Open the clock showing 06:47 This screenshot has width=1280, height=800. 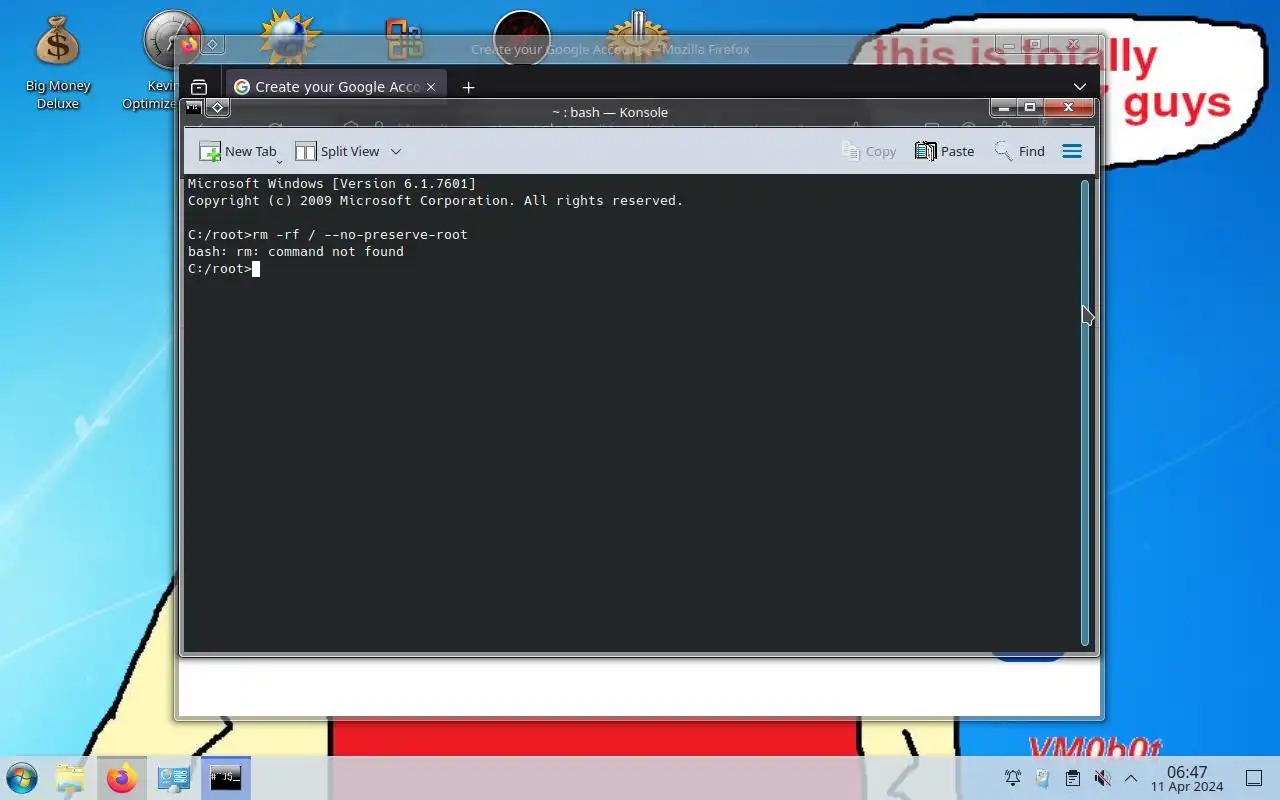[x=1187, y=779]
